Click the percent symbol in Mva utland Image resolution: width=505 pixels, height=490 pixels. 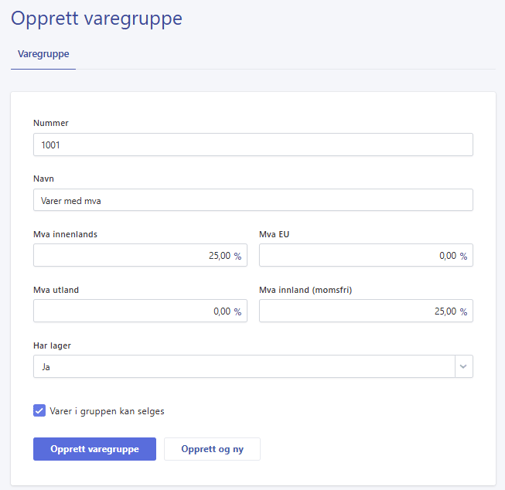click(237, 312)
